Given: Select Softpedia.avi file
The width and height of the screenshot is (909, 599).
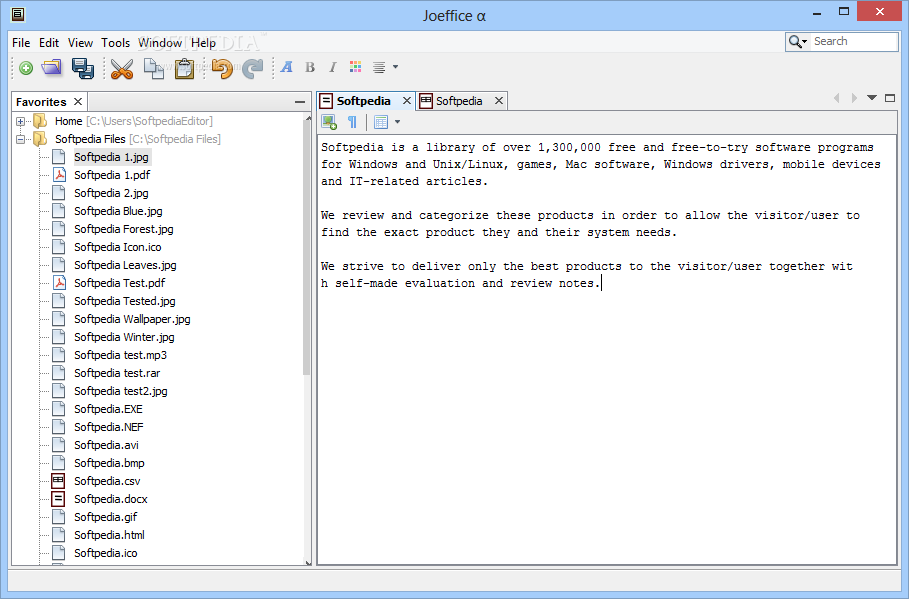Looking at the screenshot, I should click(x=106, y=445).
